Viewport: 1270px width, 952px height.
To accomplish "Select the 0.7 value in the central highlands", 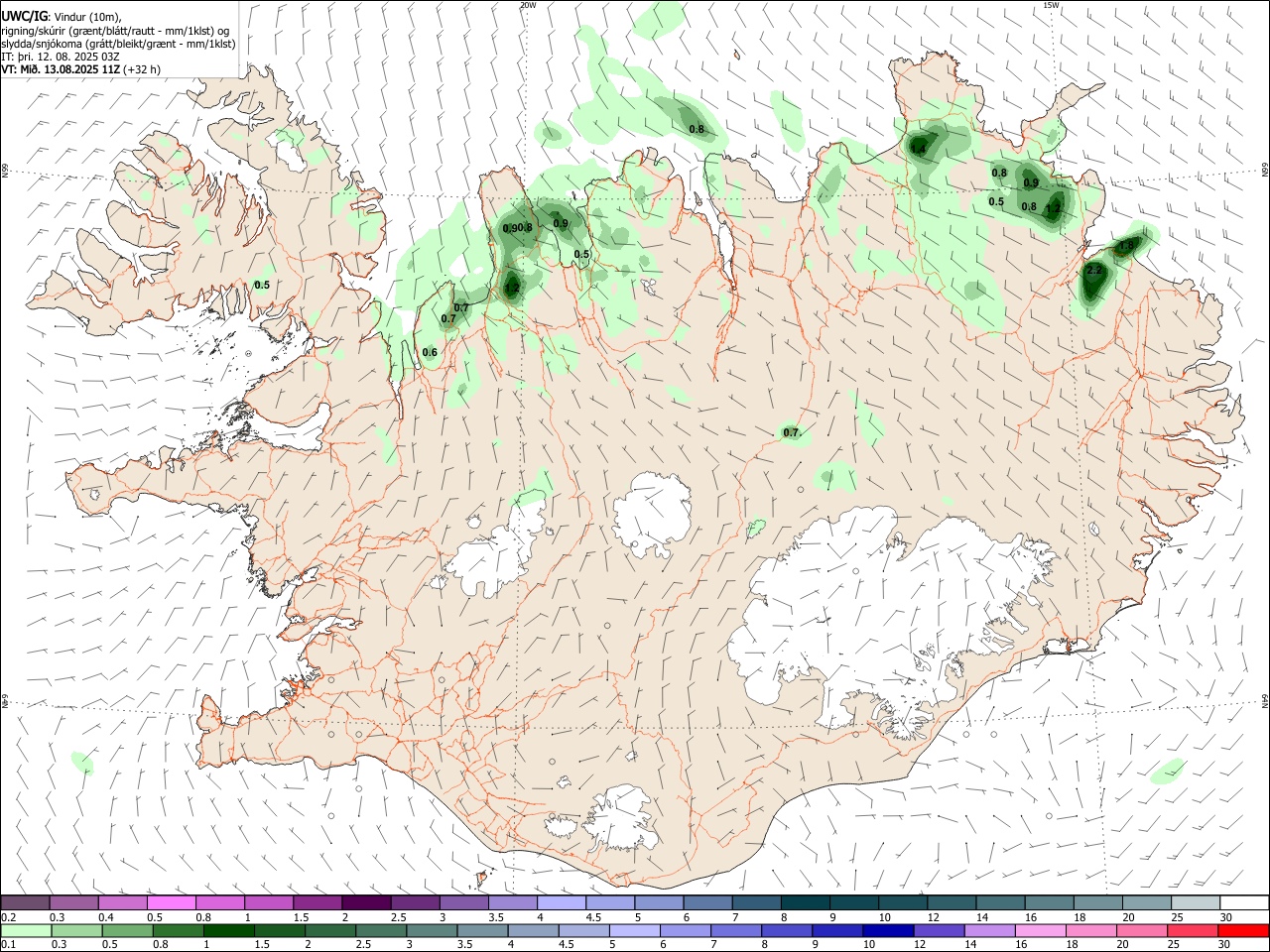I will [791, 433].
